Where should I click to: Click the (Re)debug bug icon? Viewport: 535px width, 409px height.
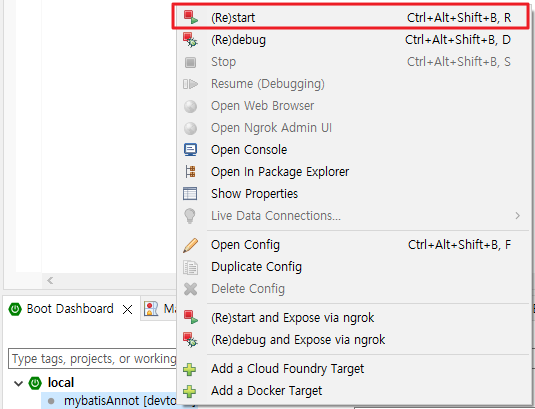[x=190, y=40]
